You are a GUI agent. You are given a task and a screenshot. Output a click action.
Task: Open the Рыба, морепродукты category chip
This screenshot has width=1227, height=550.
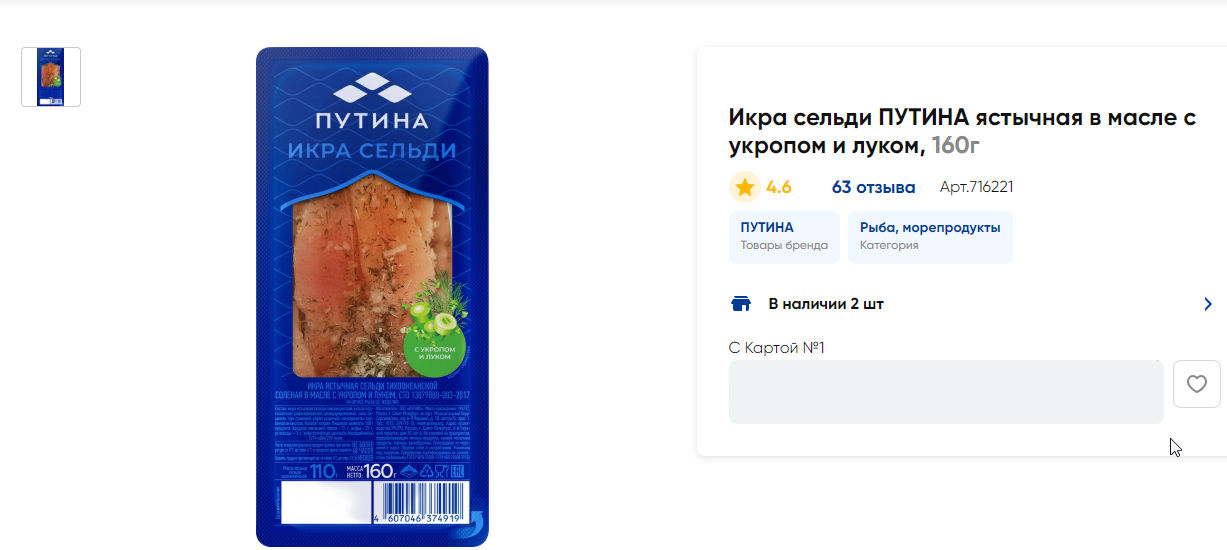[930, 237]
